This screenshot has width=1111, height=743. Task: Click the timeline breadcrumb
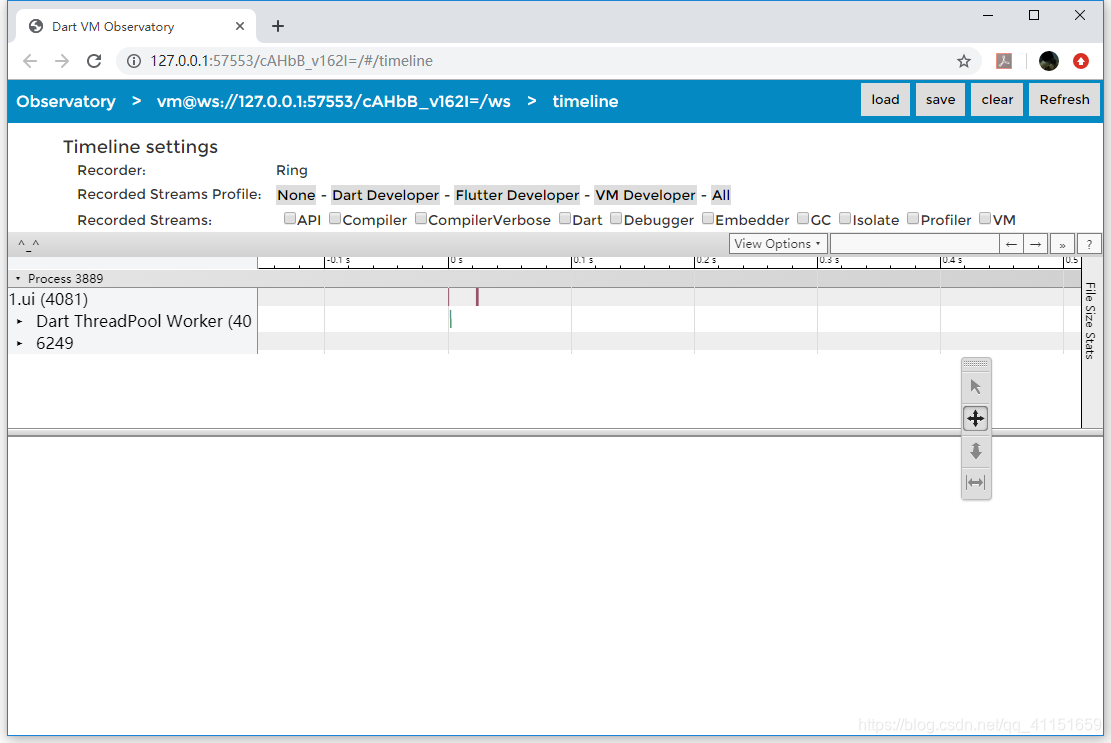(x=585, y=101)
